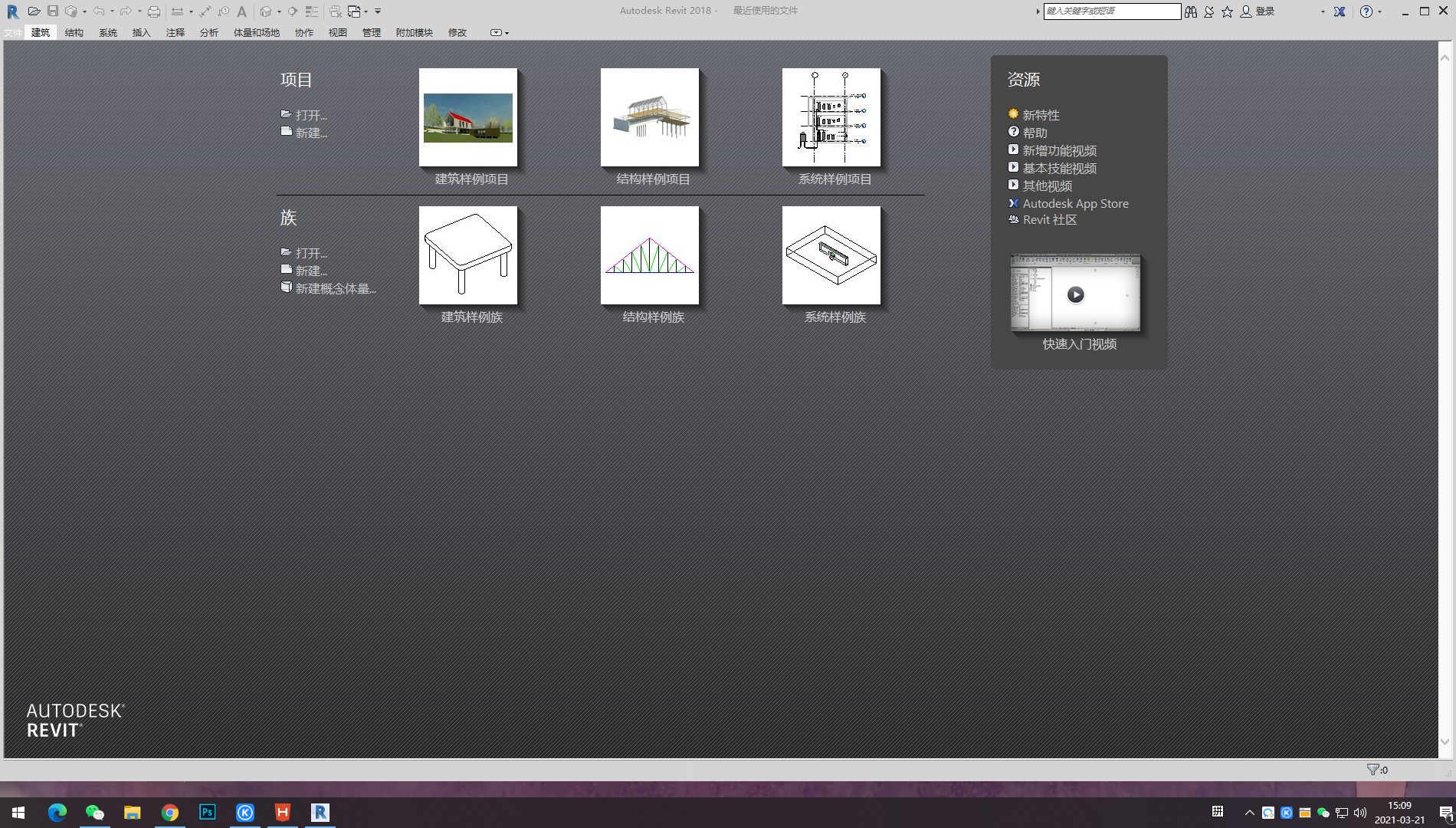Image resolution: width=1456 pixels, height=828 pixels.
Task: Open the 结构样例族 truss thumbnail
Action: click(x=650, y=255)
